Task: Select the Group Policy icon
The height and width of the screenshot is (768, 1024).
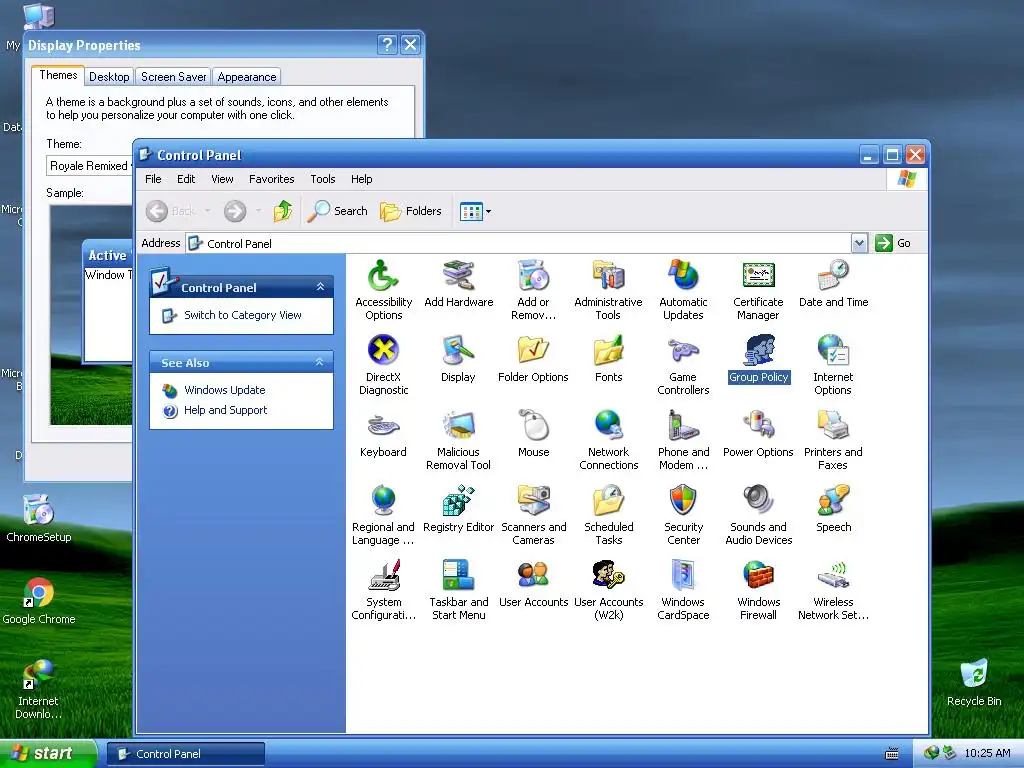Action: pos(758,351)
